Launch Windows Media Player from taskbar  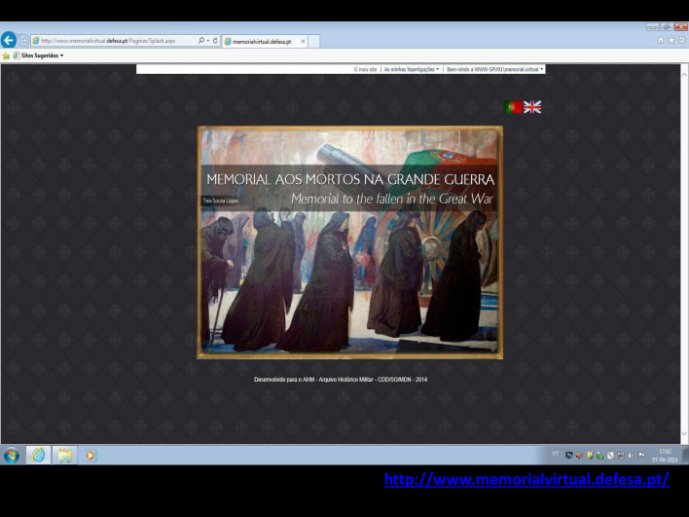[90, 455]
